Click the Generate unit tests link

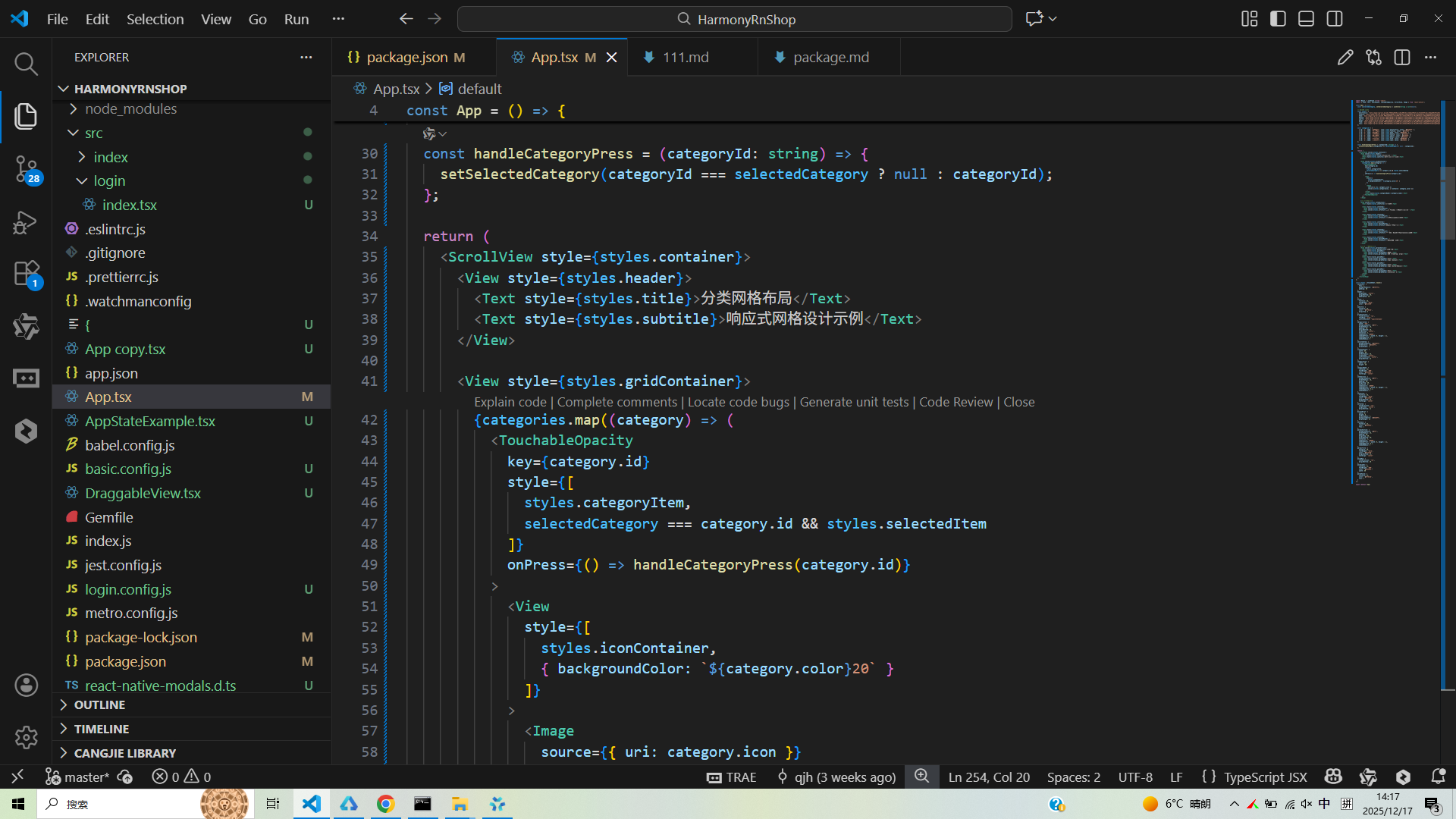click(854, 403)
